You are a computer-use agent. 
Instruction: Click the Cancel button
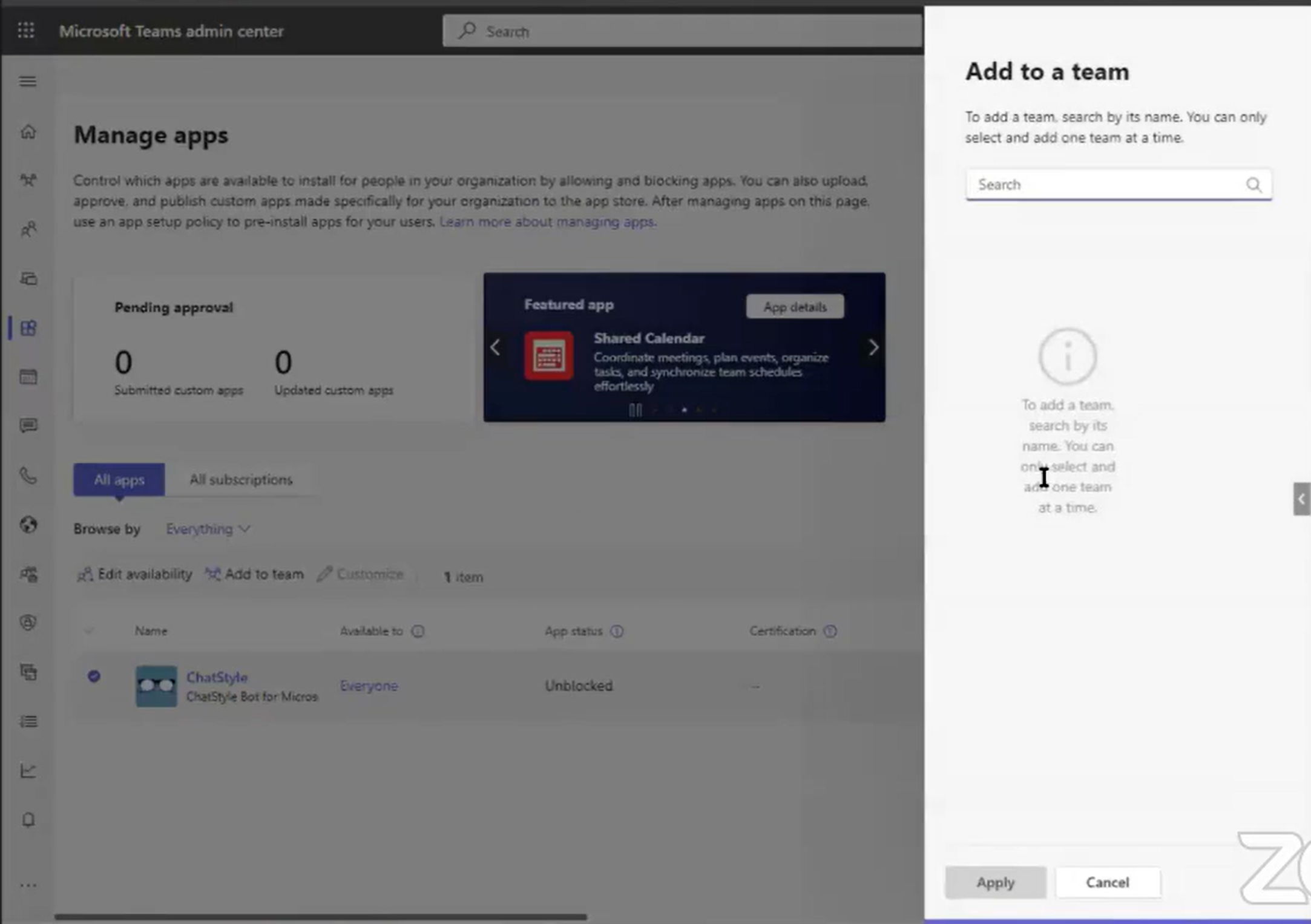[x=1108, y=882]
